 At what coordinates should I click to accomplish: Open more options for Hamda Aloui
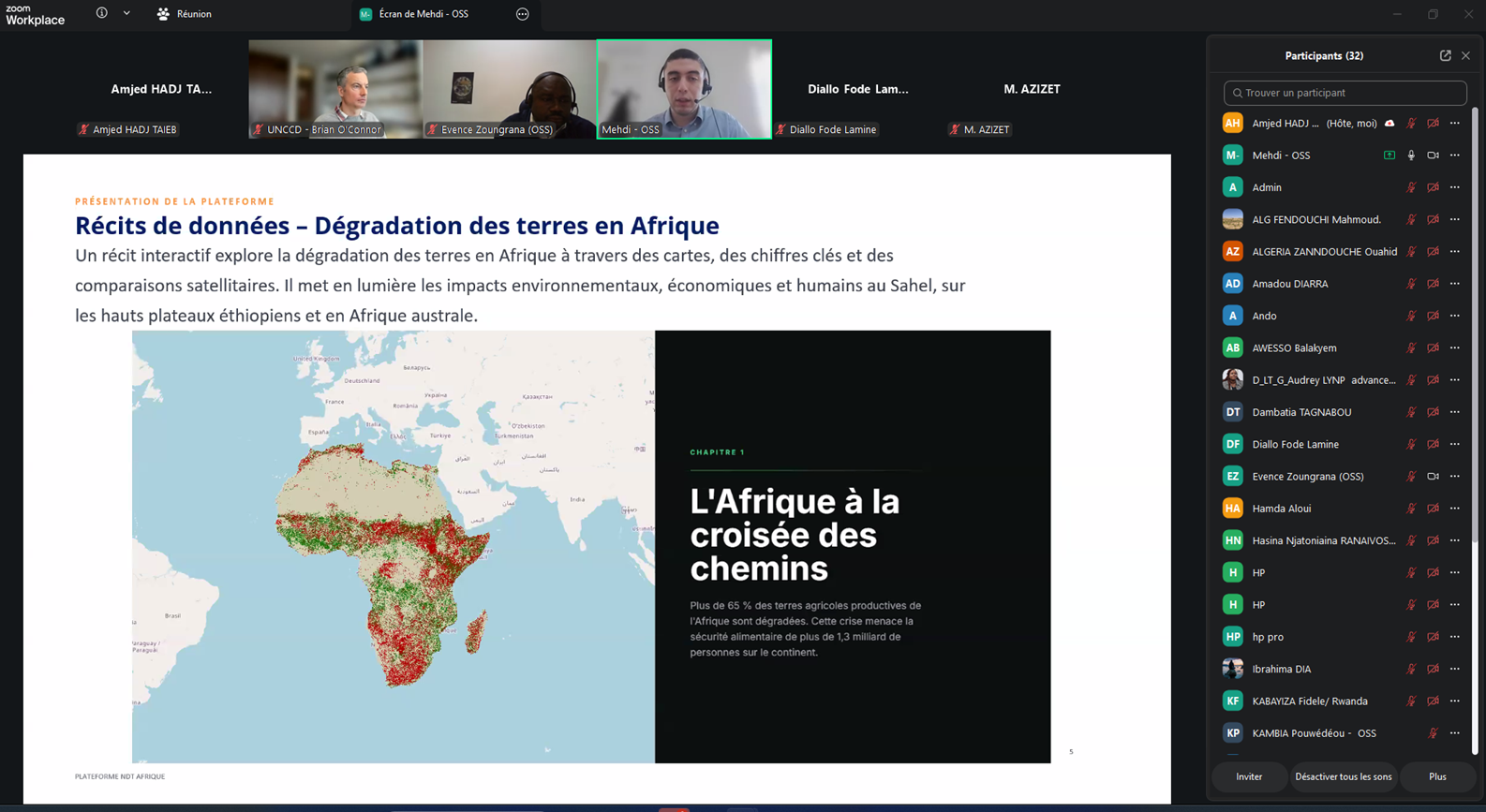1455,509
